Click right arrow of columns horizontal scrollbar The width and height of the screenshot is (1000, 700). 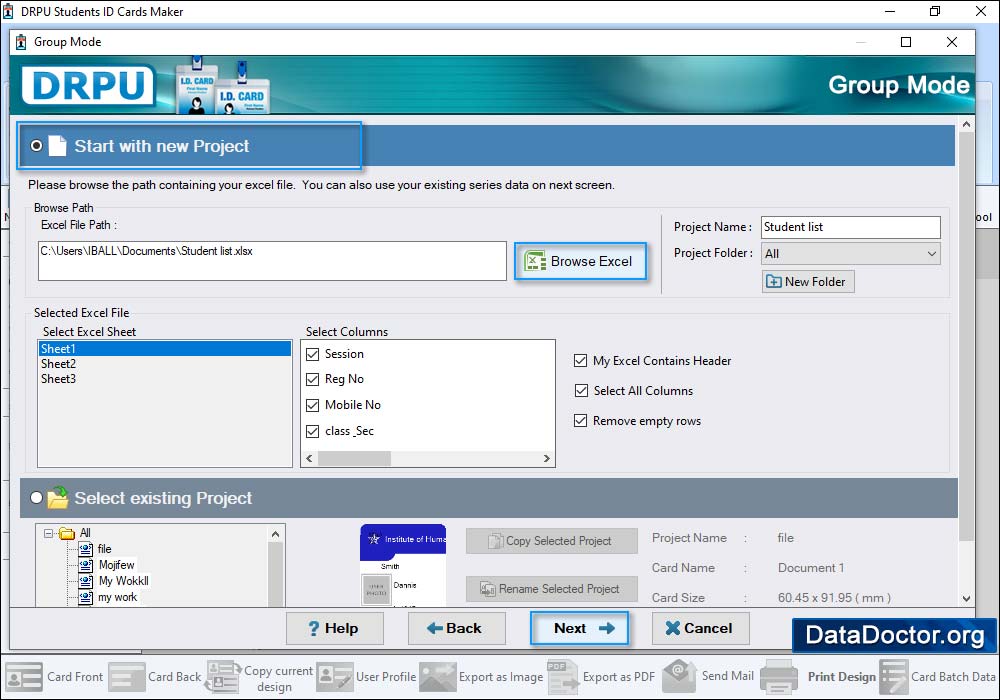click(547, 458)
